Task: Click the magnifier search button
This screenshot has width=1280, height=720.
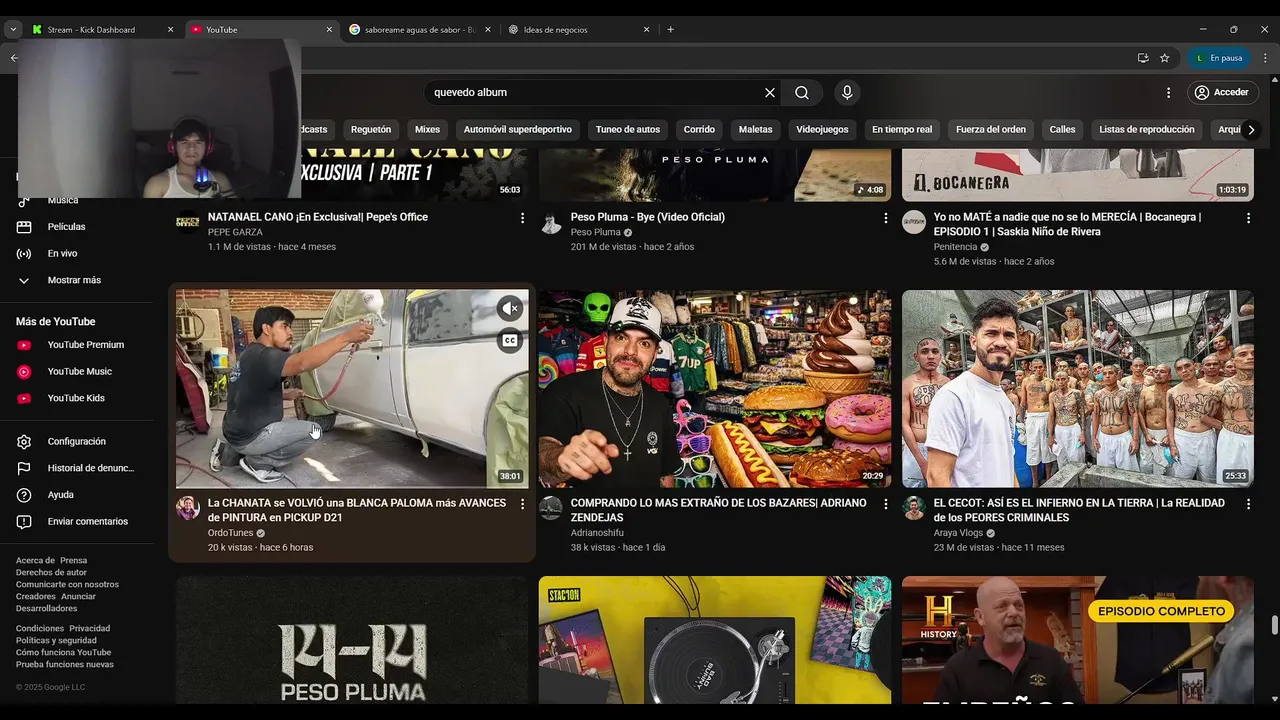Action: click(x=802, y=92)
